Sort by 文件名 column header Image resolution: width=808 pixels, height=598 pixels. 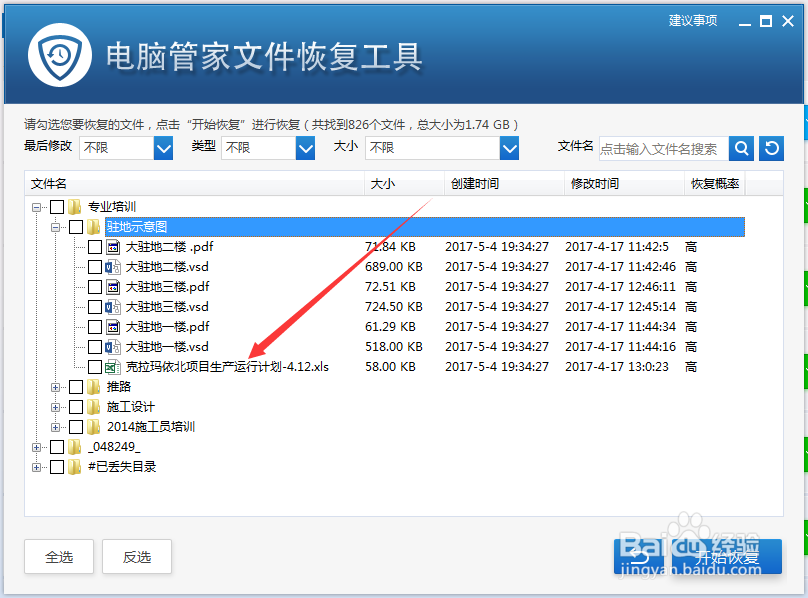click(195, 184)
